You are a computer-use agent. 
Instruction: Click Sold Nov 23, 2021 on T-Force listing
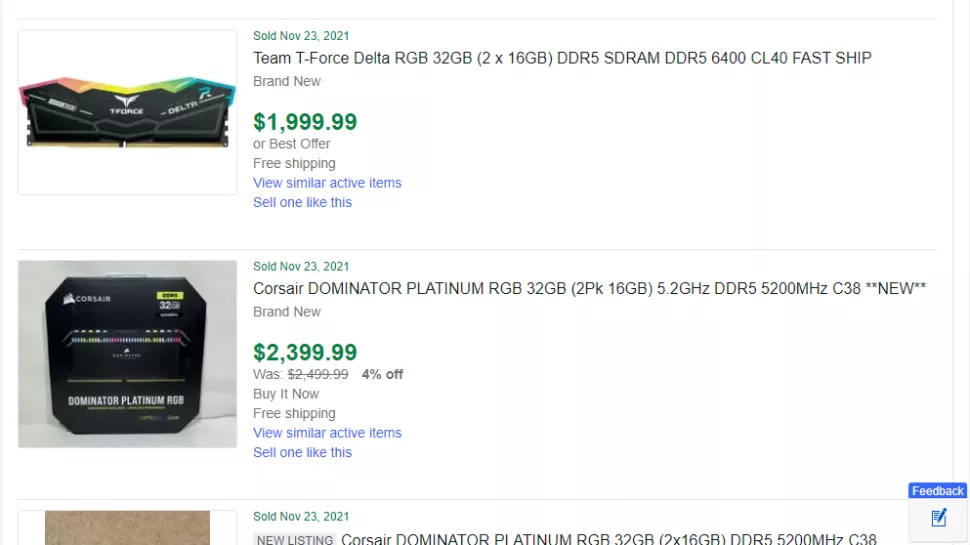coord(301,36)
